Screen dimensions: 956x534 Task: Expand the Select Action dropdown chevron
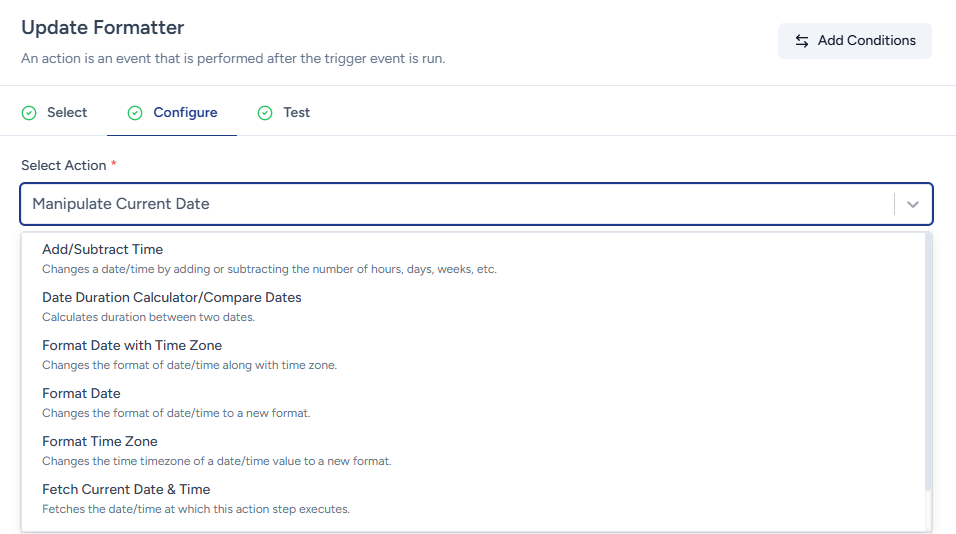912,204
